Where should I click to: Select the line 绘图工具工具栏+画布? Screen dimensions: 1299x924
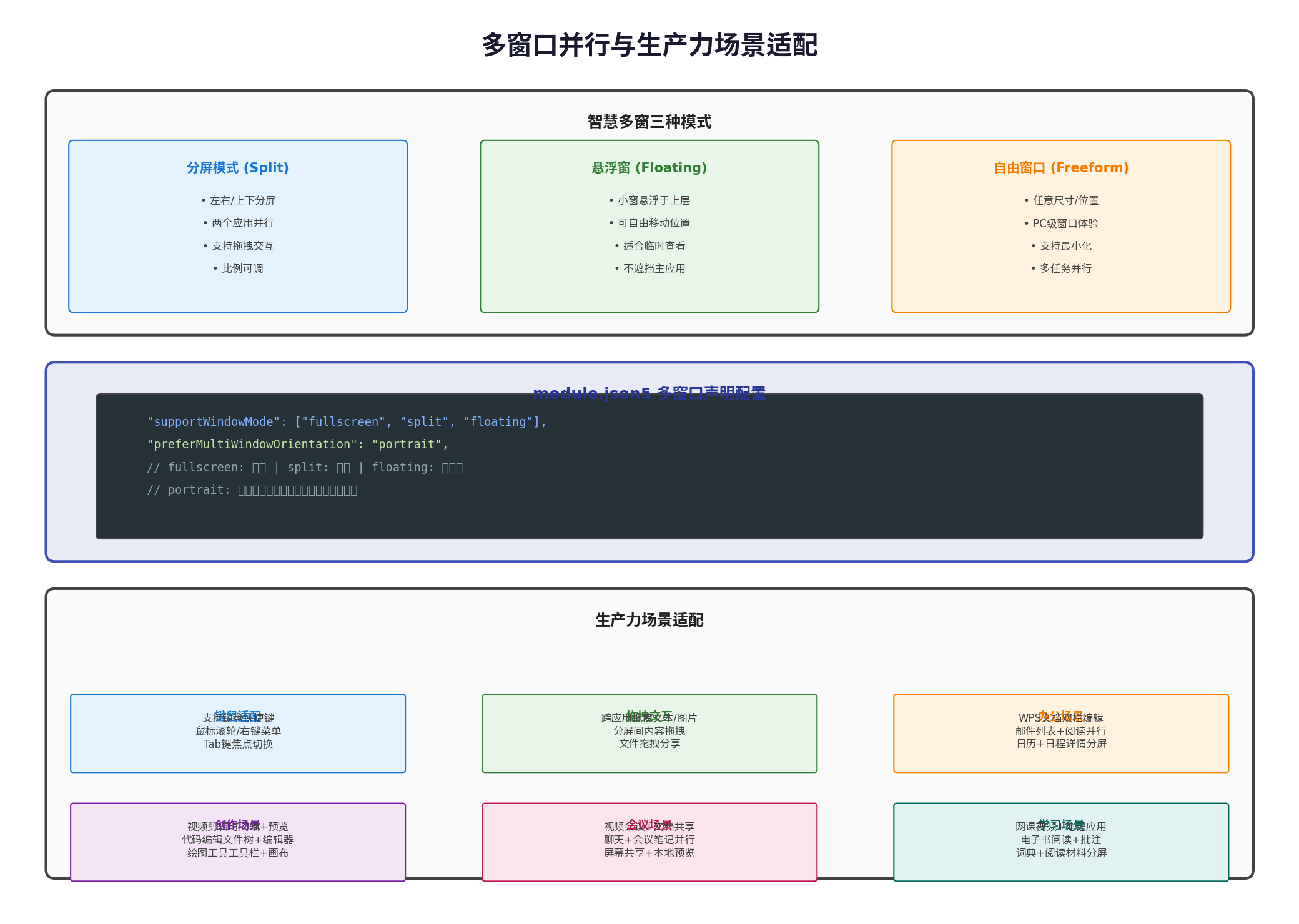tap(238, 853)
